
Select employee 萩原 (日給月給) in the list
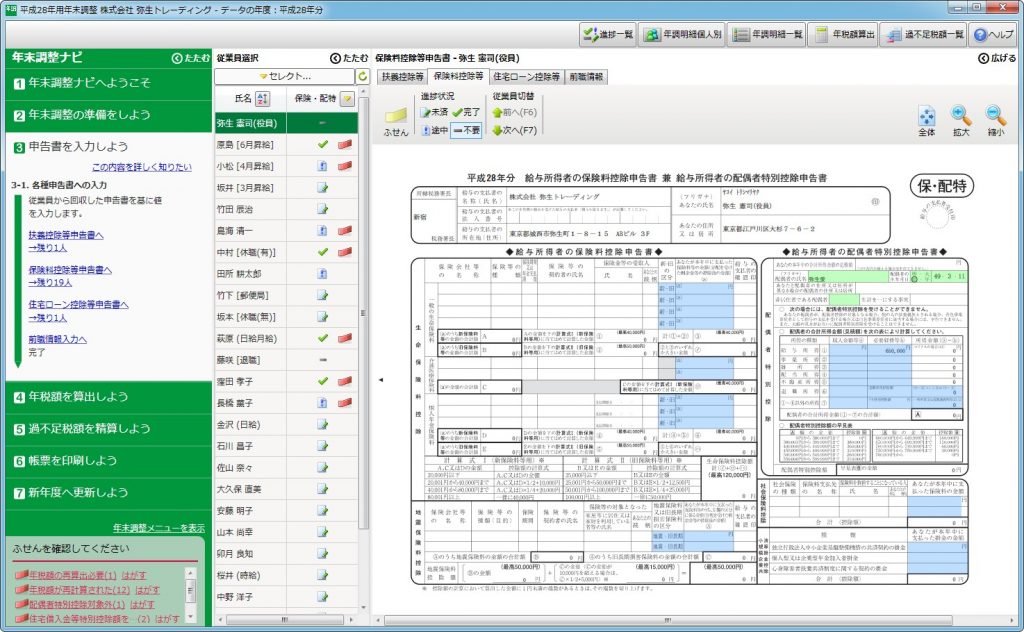pyautogui.click(x=287, y=338)
